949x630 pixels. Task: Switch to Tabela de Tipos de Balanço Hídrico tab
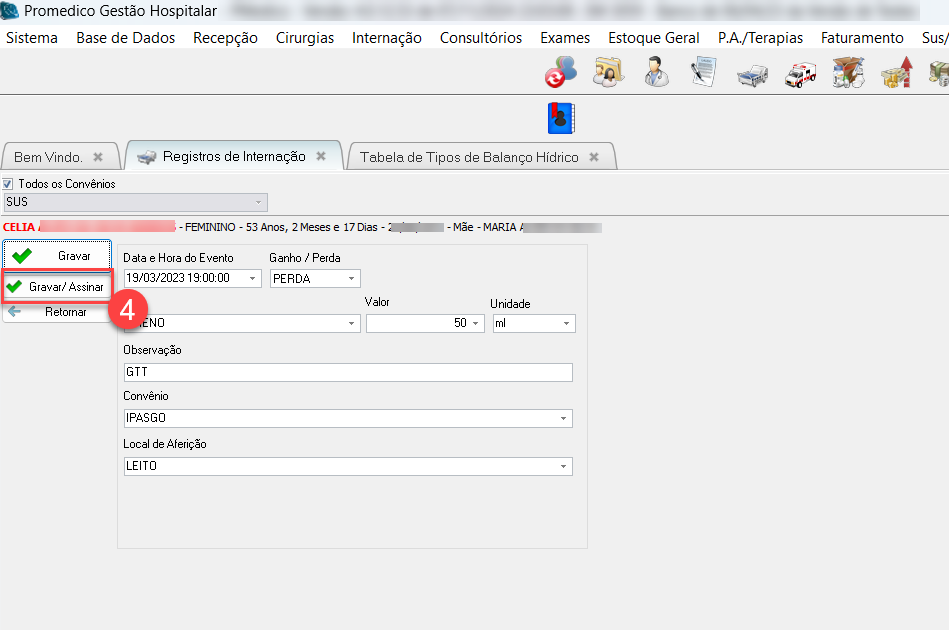(x=468, y=157)
